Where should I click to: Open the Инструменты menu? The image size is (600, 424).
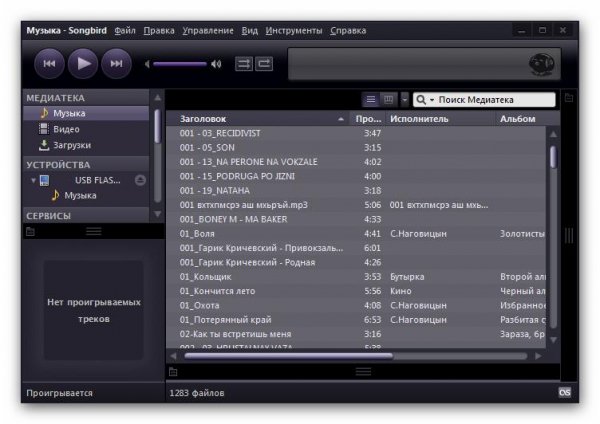tap(294, 31)
